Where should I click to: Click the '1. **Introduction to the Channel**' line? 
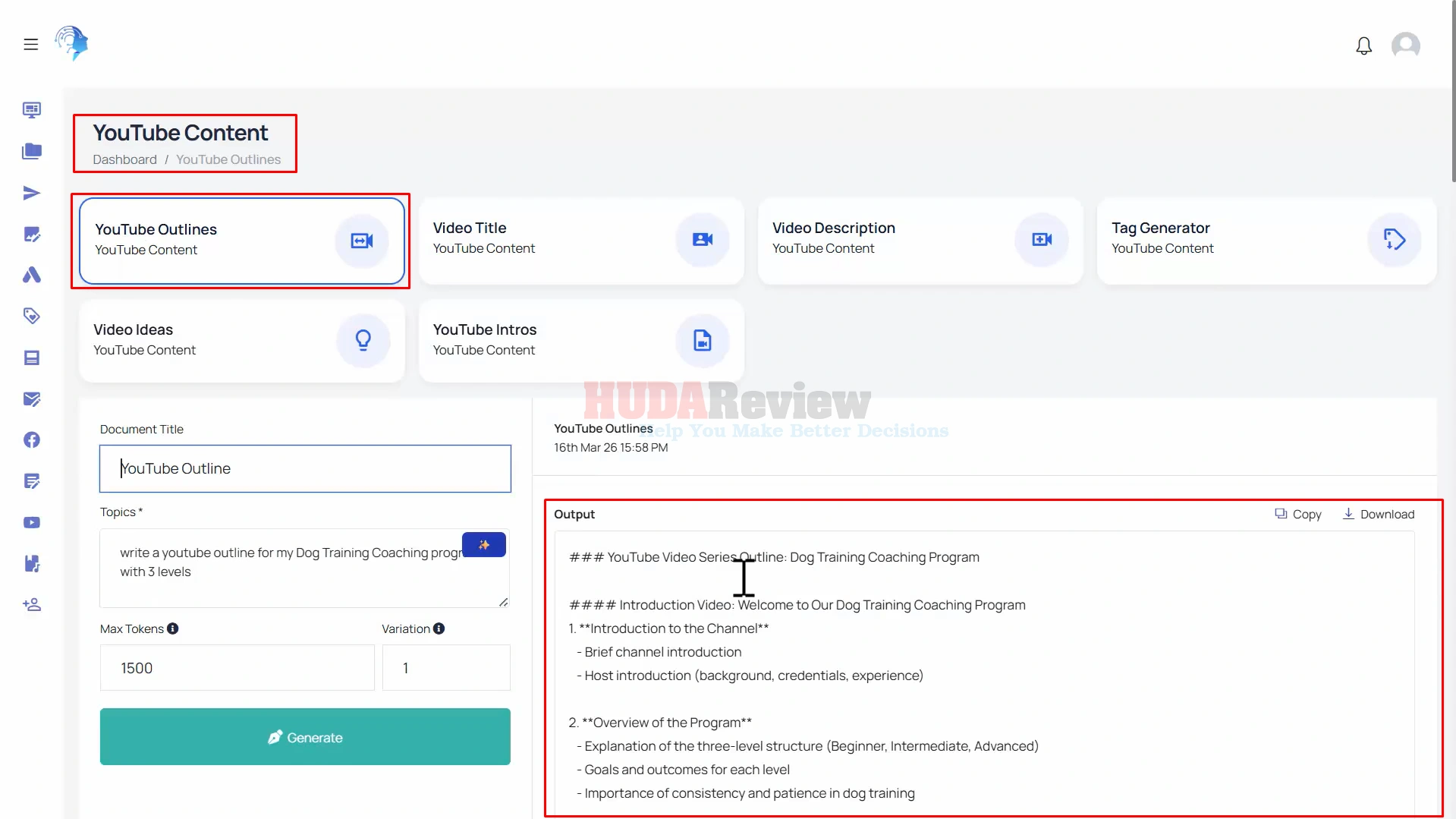pos(668,628)
